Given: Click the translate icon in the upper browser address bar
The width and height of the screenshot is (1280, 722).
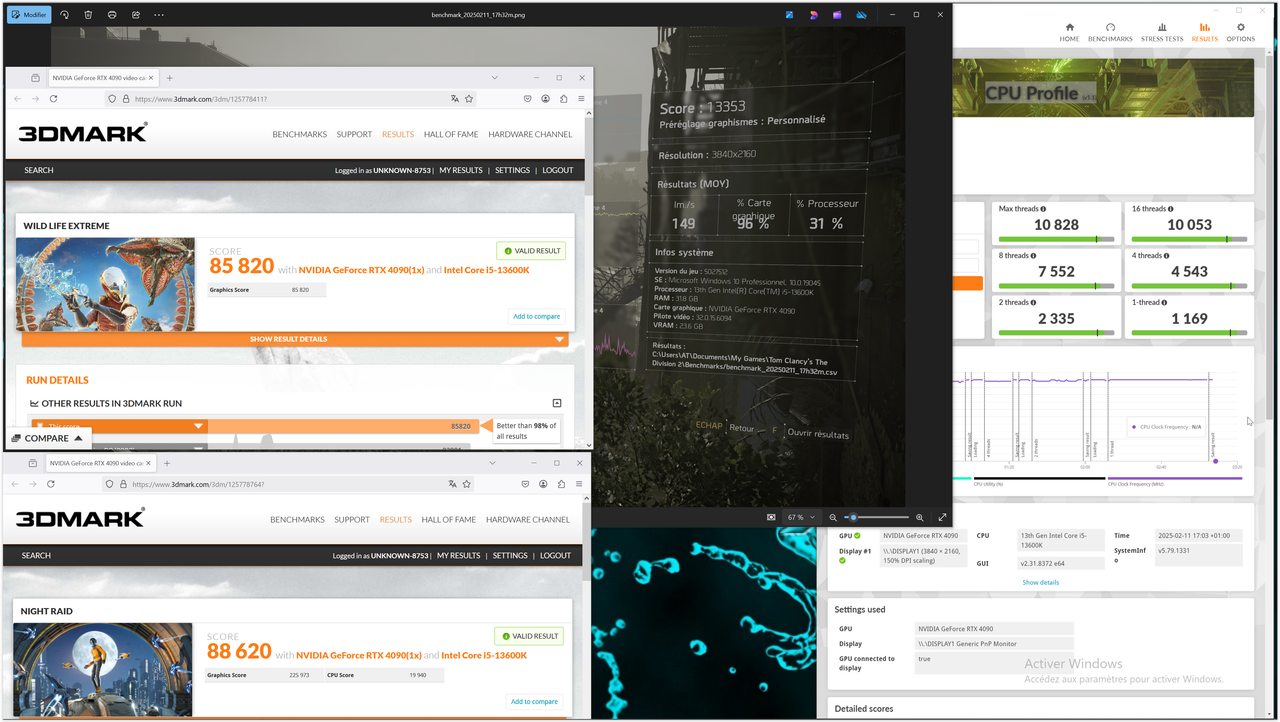Looking at the screenshot, I should pos(455,99).
